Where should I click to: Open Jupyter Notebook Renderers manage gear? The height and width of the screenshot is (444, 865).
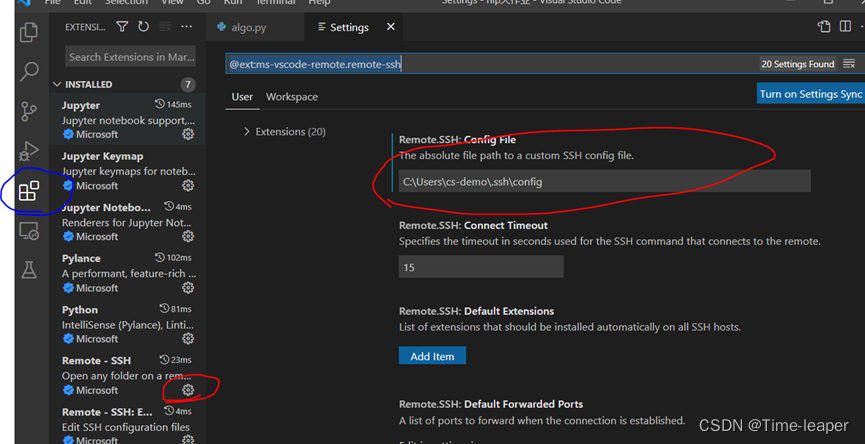(x=188, y=236)
